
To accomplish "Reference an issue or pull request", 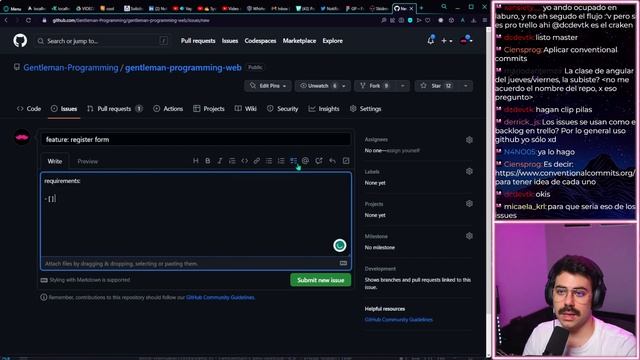I will (x=319, y=161).
